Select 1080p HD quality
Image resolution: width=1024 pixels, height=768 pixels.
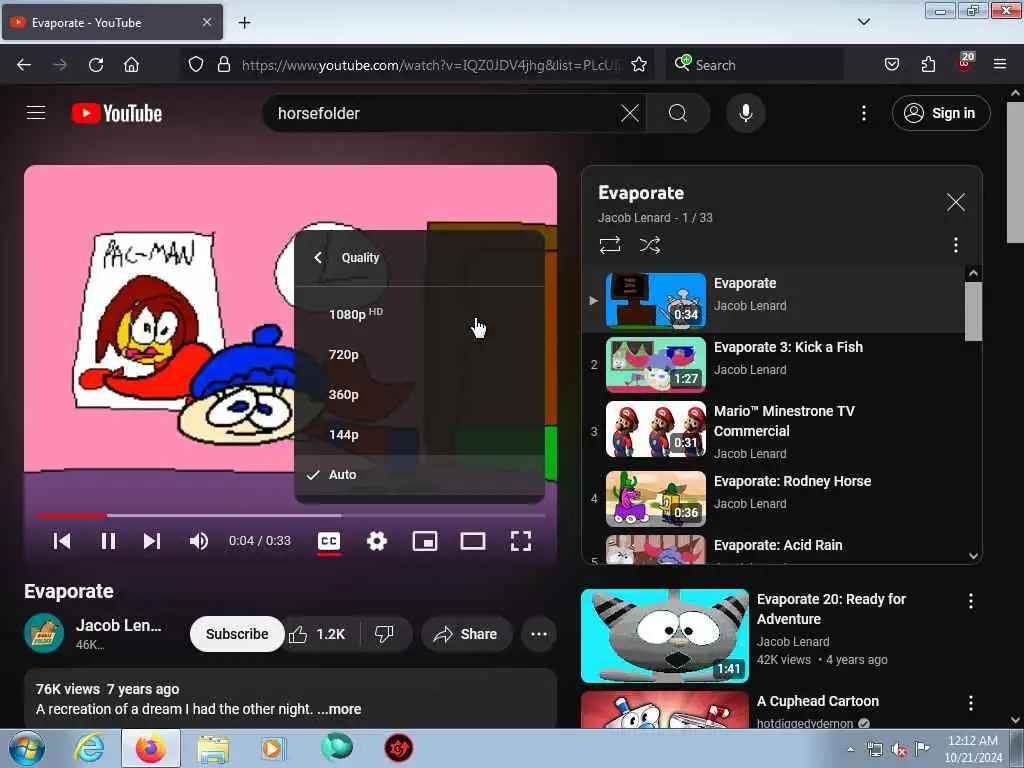pos(419,314)
